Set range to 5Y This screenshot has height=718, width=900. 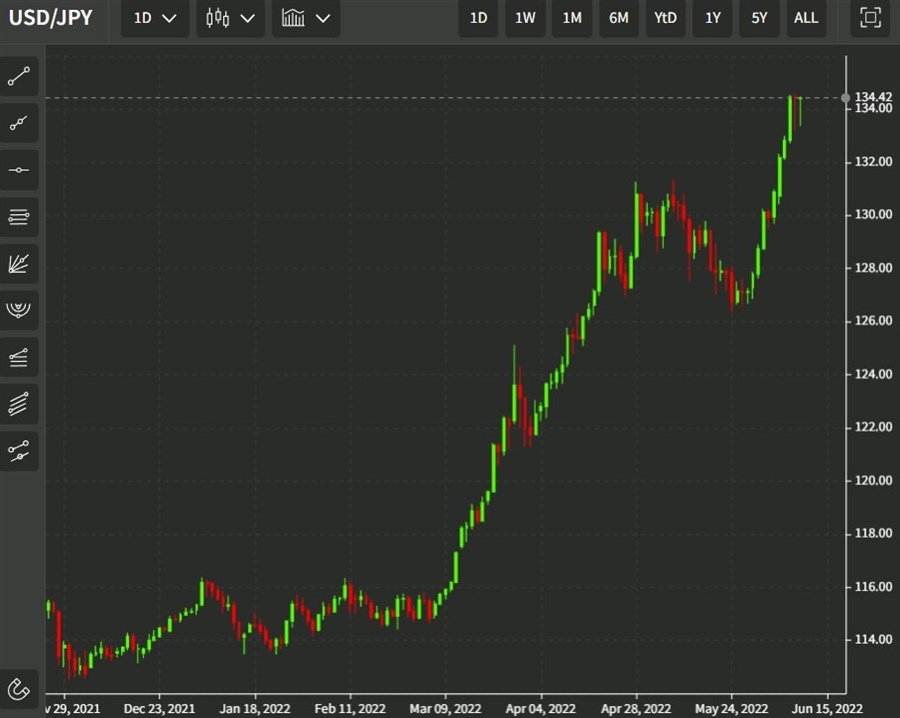759,18
